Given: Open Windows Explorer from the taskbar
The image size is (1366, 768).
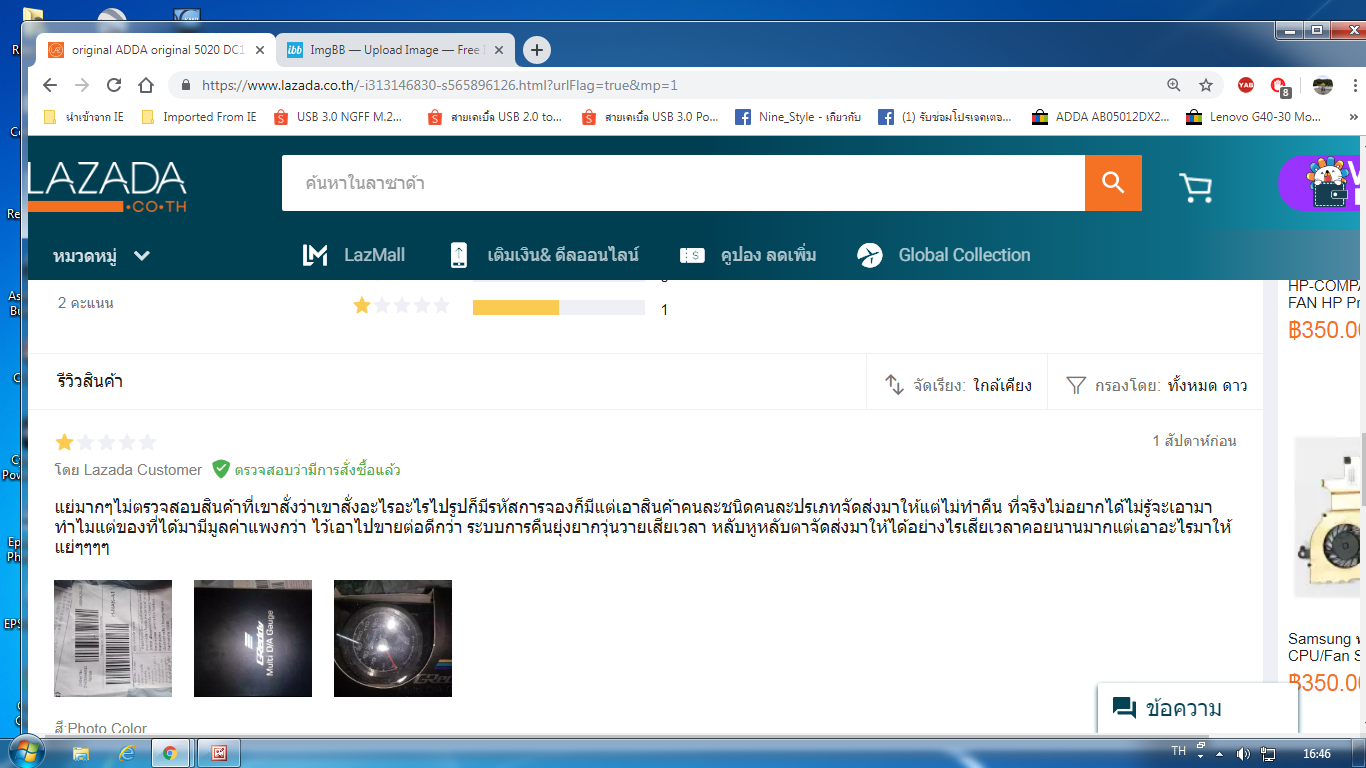Looking at the screenshot, I should point(82,753).
